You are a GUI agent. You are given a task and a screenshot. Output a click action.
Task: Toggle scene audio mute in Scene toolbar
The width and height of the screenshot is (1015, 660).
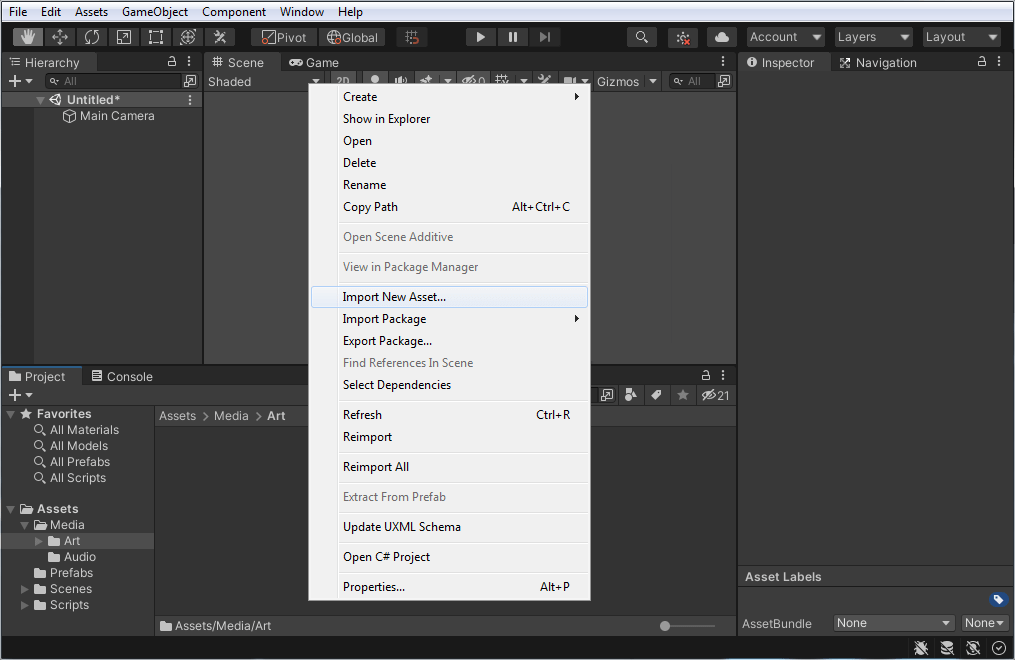(402, 80)
